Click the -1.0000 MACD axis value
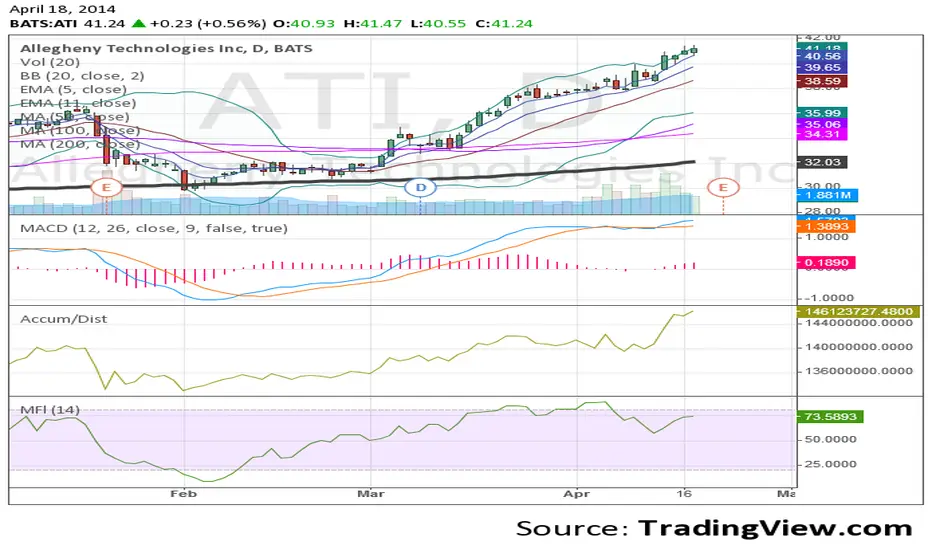 tap(827, 298)
